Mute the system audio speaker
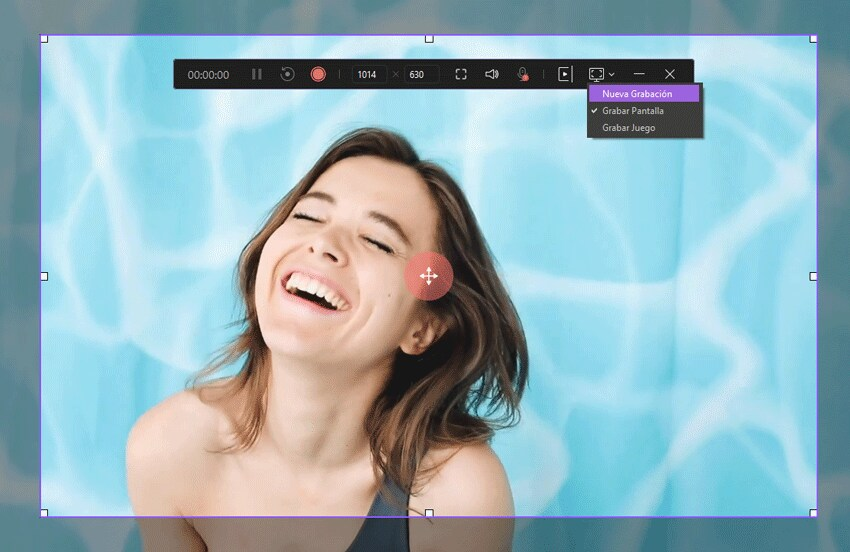This screenshot has height=552, width=850. (491, 74)
